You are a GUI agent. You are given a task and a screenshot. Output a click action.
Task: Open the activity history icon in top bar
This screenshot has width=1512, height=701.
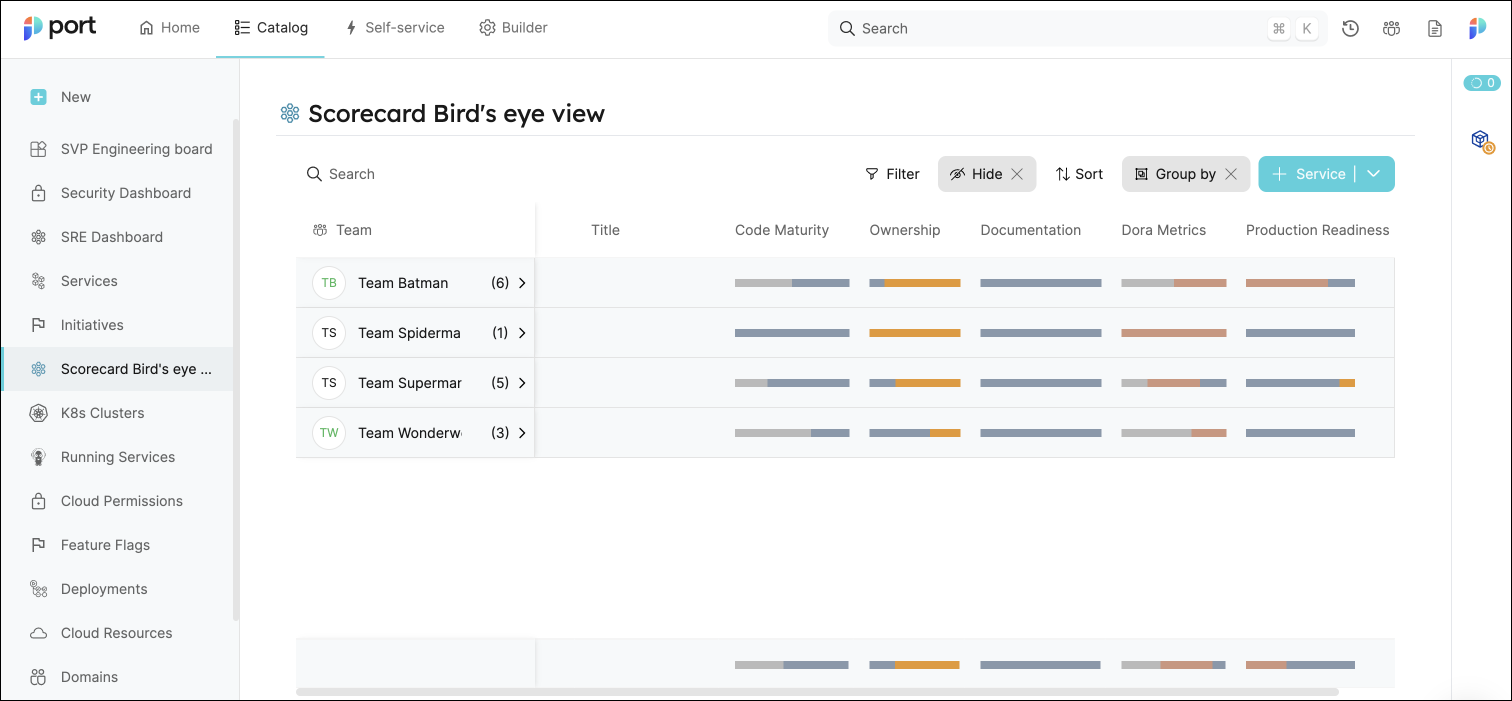1350,28
